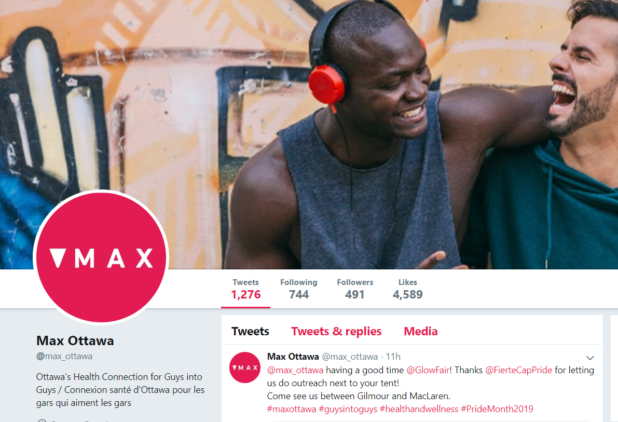This screenshot has height=422, width=618.
Task: Switch to the Media tab
Action: 421,331
